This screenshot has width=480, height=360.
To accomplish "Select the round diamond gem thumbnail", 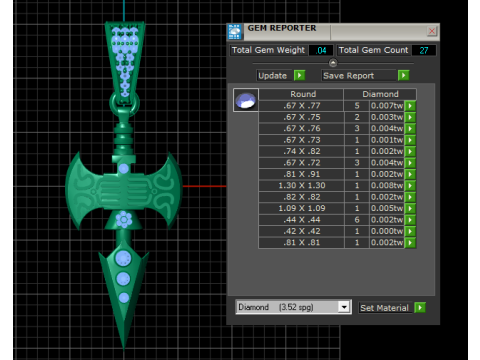I will (246, 100).
